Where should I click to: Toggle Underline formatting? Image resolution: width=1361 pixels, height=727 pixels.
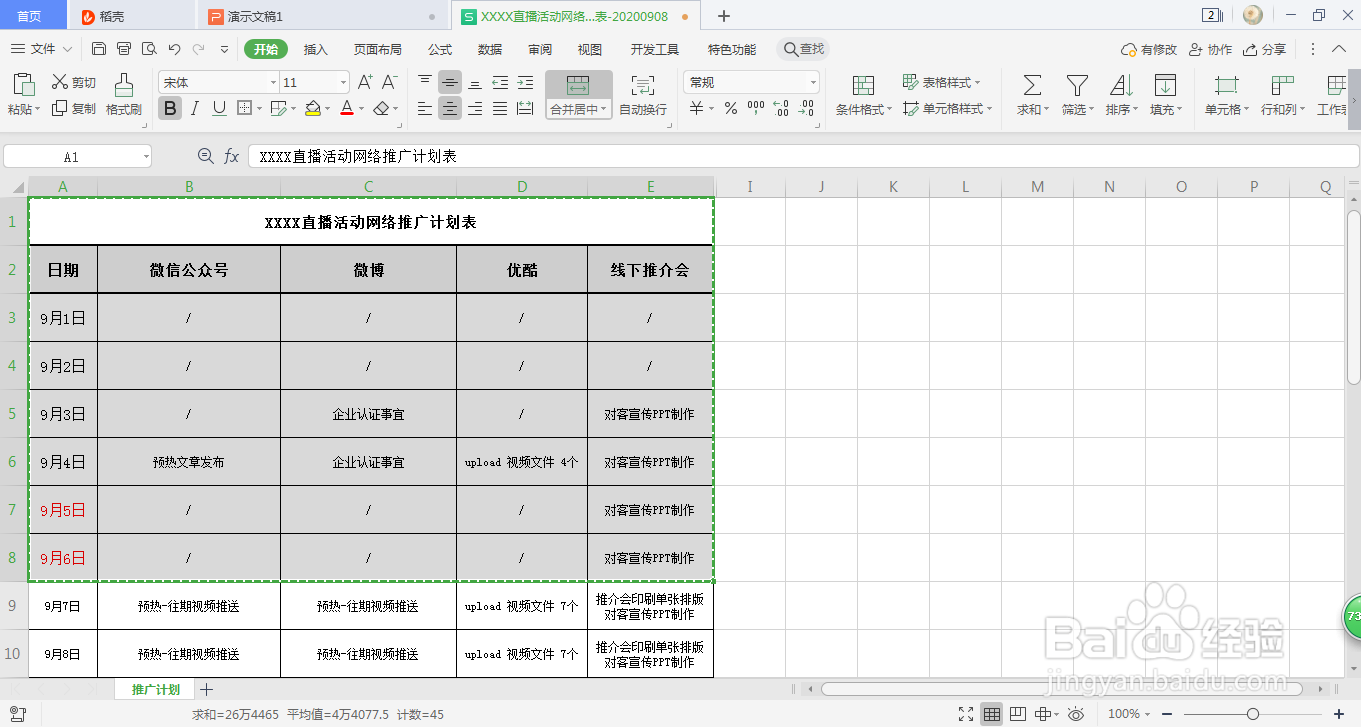(x=219, y=109)
